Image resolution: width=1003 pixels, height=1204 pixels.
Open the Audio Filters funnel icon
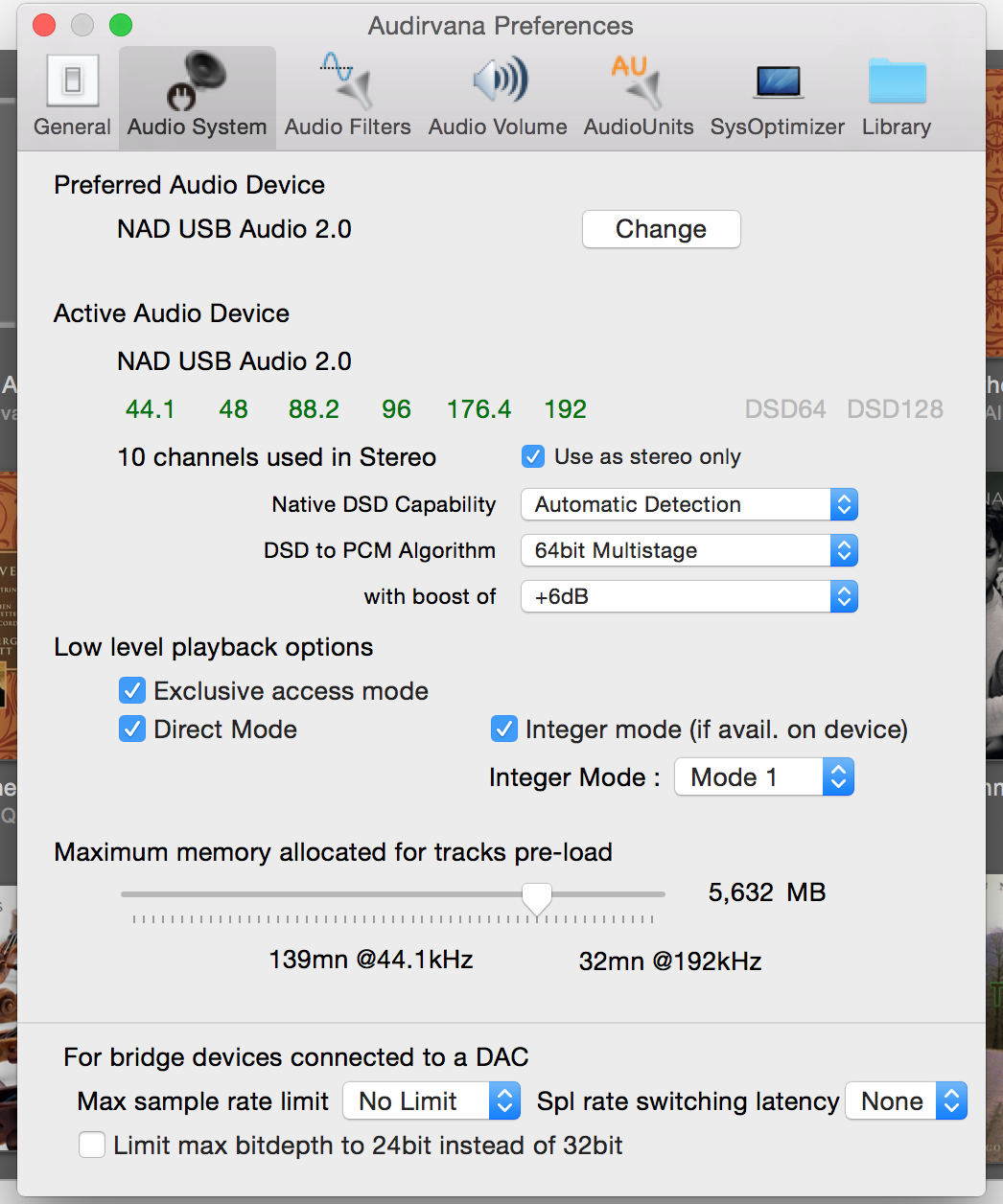347,81
